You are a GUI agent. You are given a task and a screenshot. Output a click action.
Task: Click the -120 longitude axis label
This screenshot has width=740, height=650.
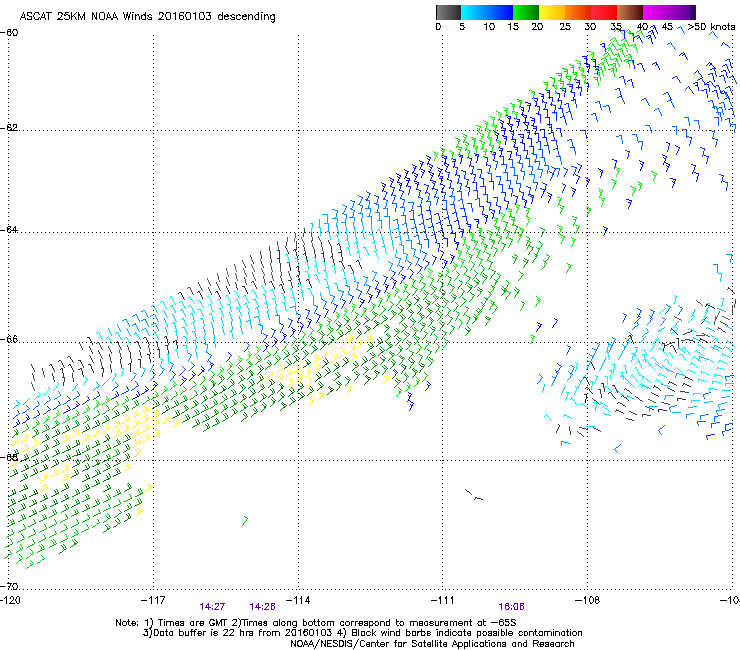tap(10, 600)
